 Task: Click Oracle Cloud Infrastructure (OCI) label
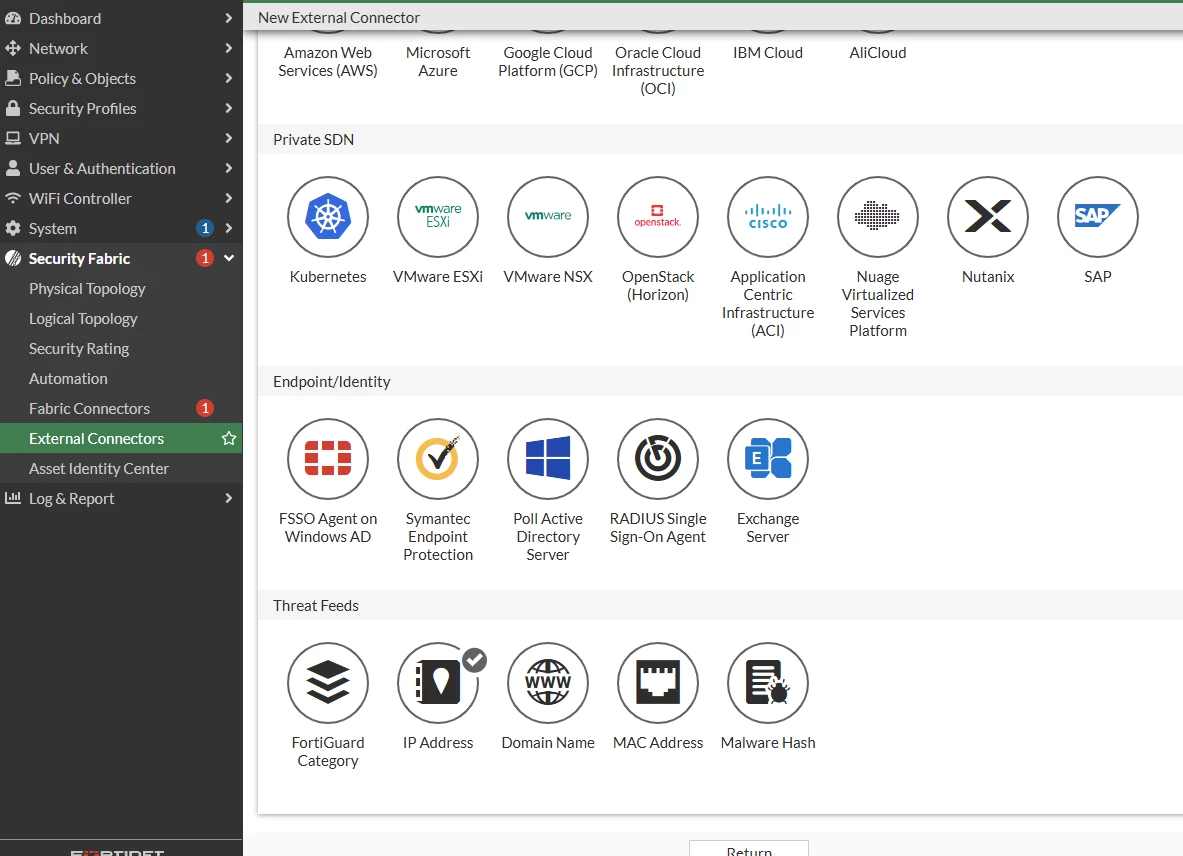(x=658, y=71)
